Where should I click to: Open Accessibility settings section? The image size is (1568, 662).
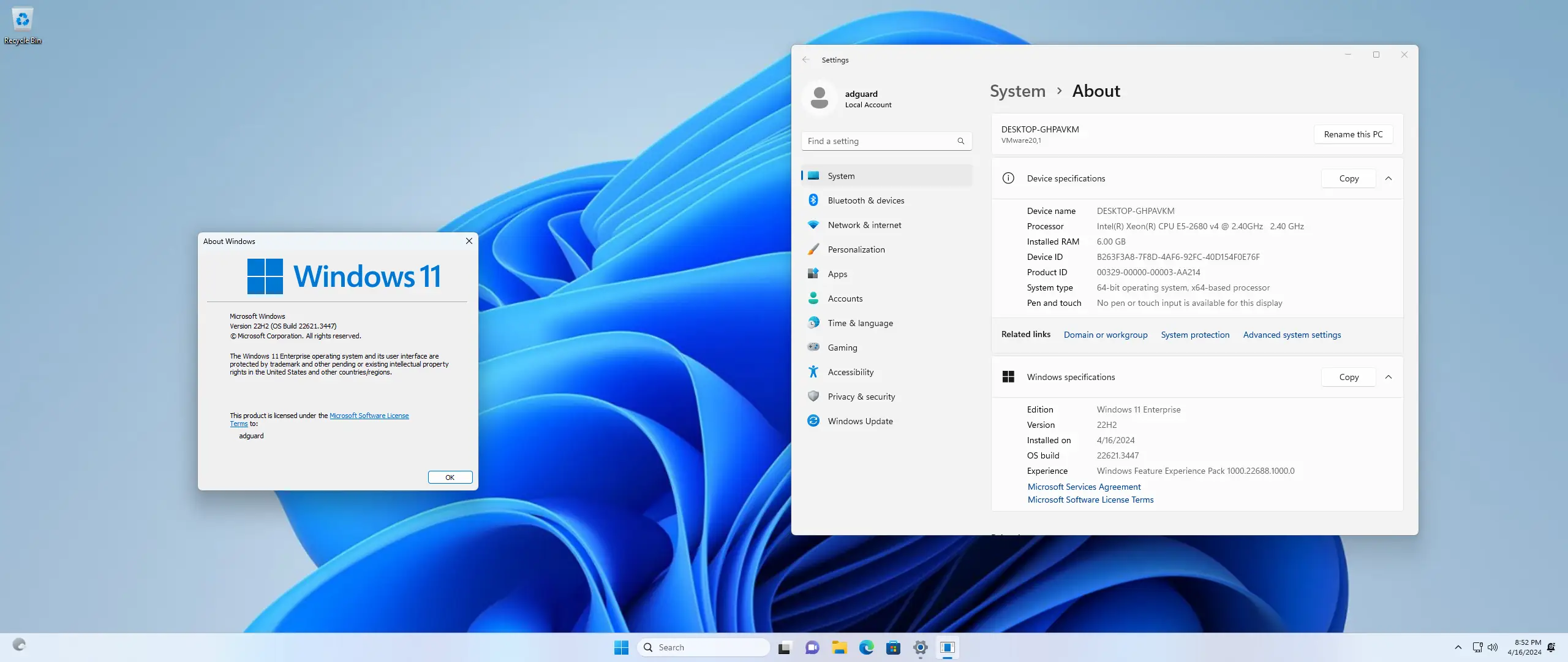tap(850, 372)
